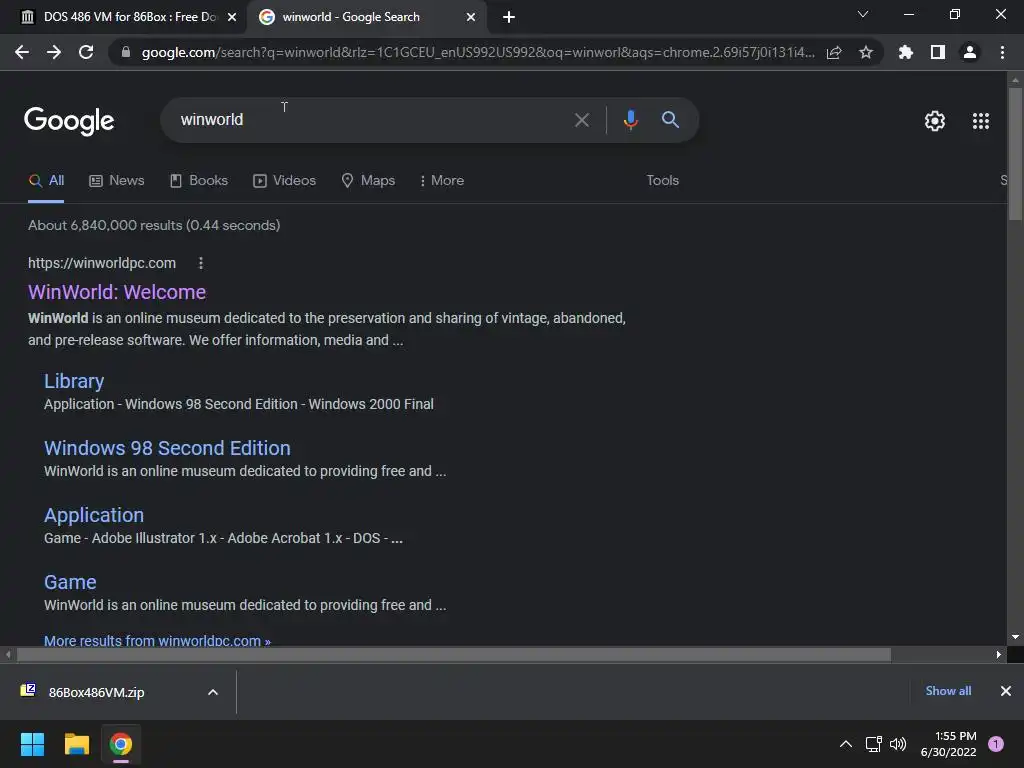Share this page from the address bar
The height and width of the screenshot is (768, 1024).
(834, 52)
